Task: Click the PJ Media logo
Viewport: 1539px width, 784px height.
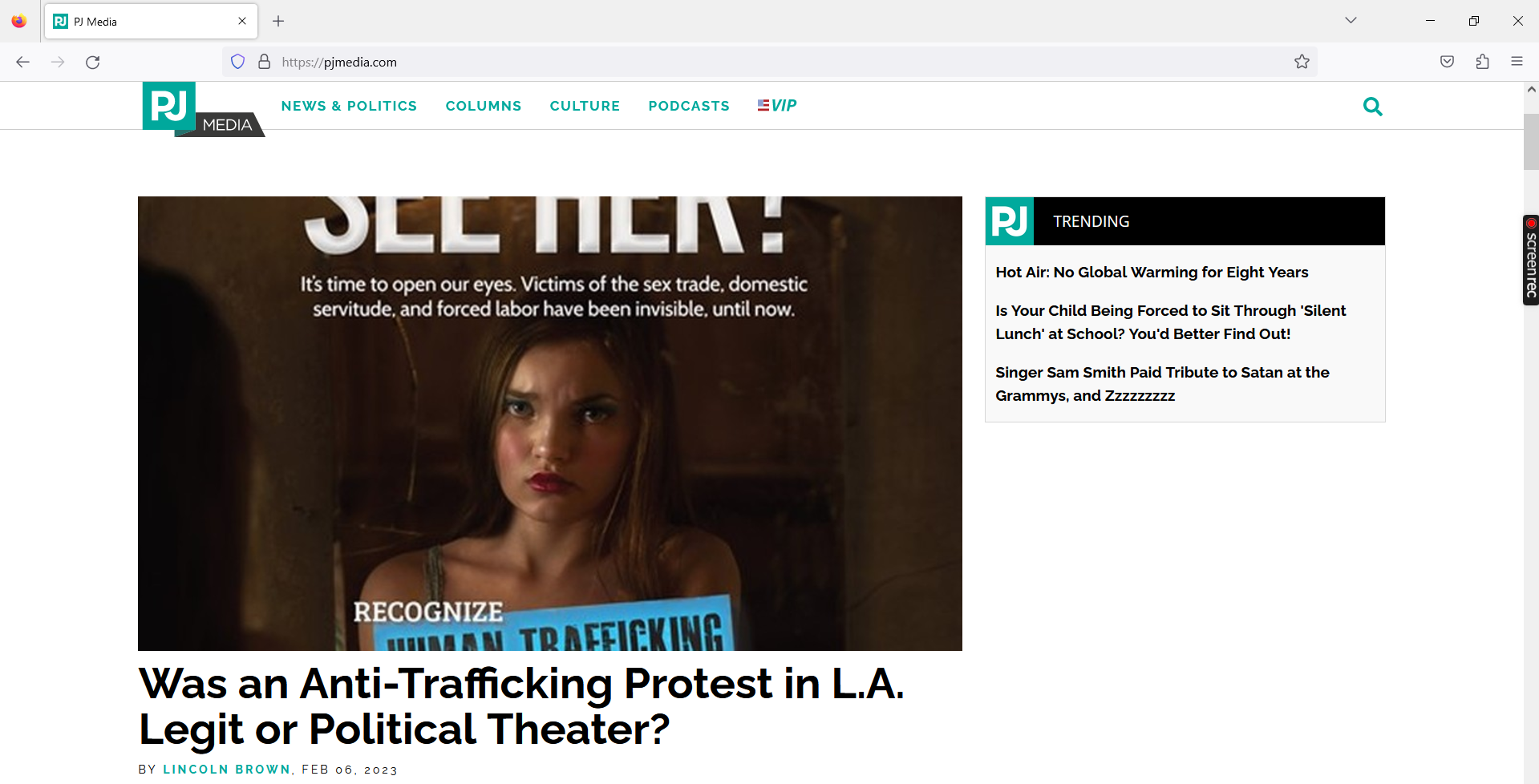Action: pos(203,109)
